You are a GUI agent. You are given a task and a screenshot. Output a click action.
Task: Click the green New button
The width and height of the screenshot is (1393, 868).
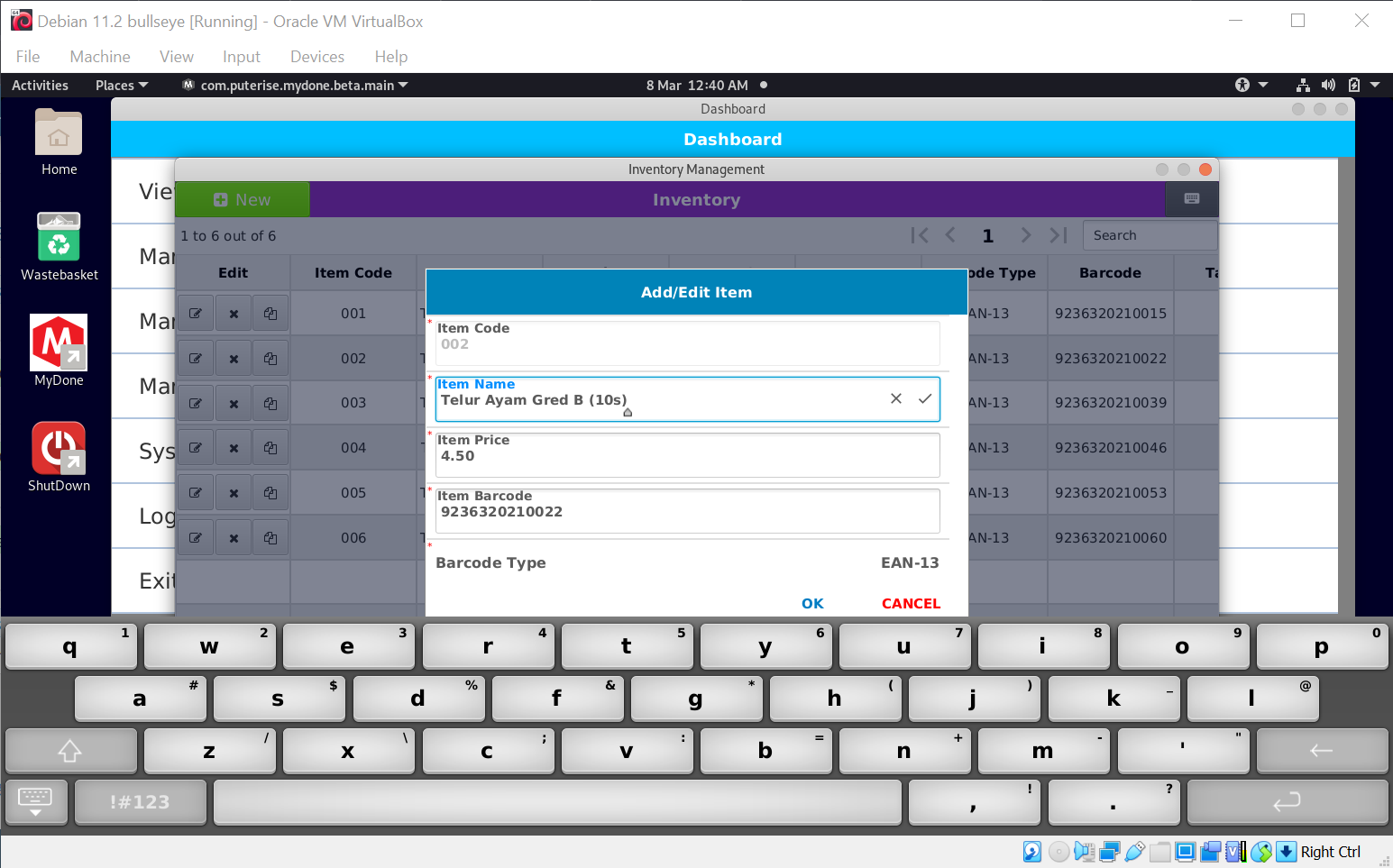point(242,199)
